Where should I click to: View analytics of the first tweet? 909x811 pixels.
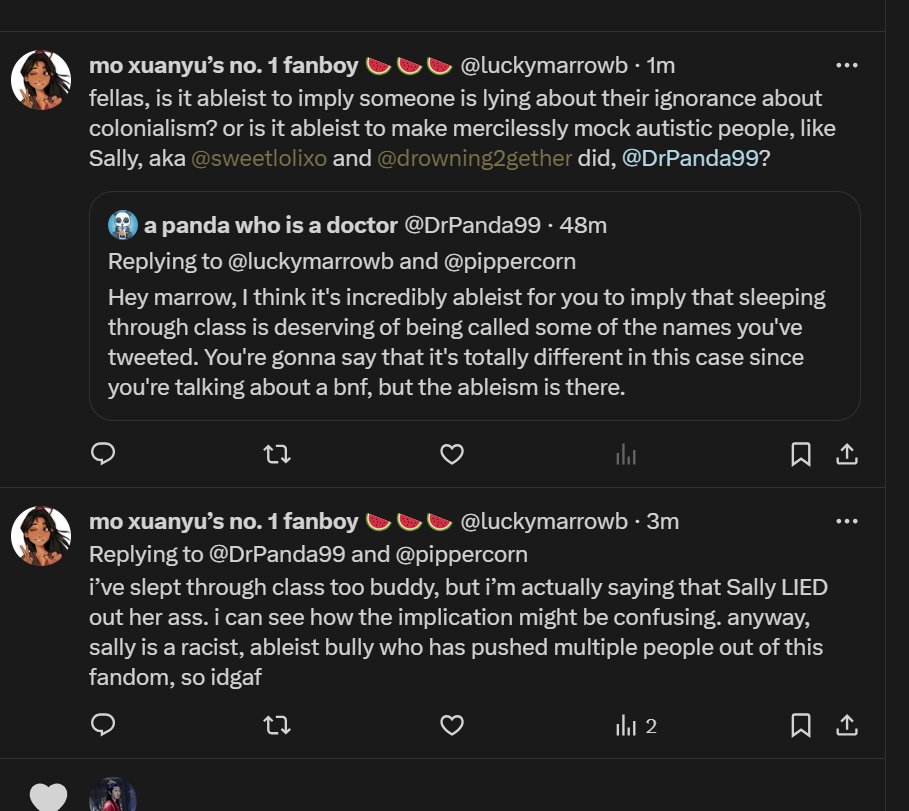[626, 455]
